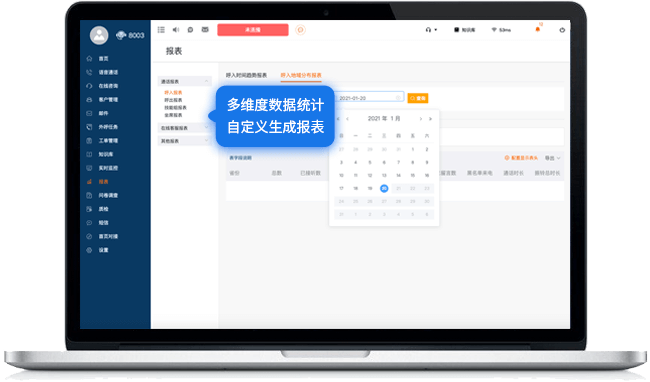Click the 振铃总时长 ring duration column header
650x382 pixels.
[x=547, y=173]
